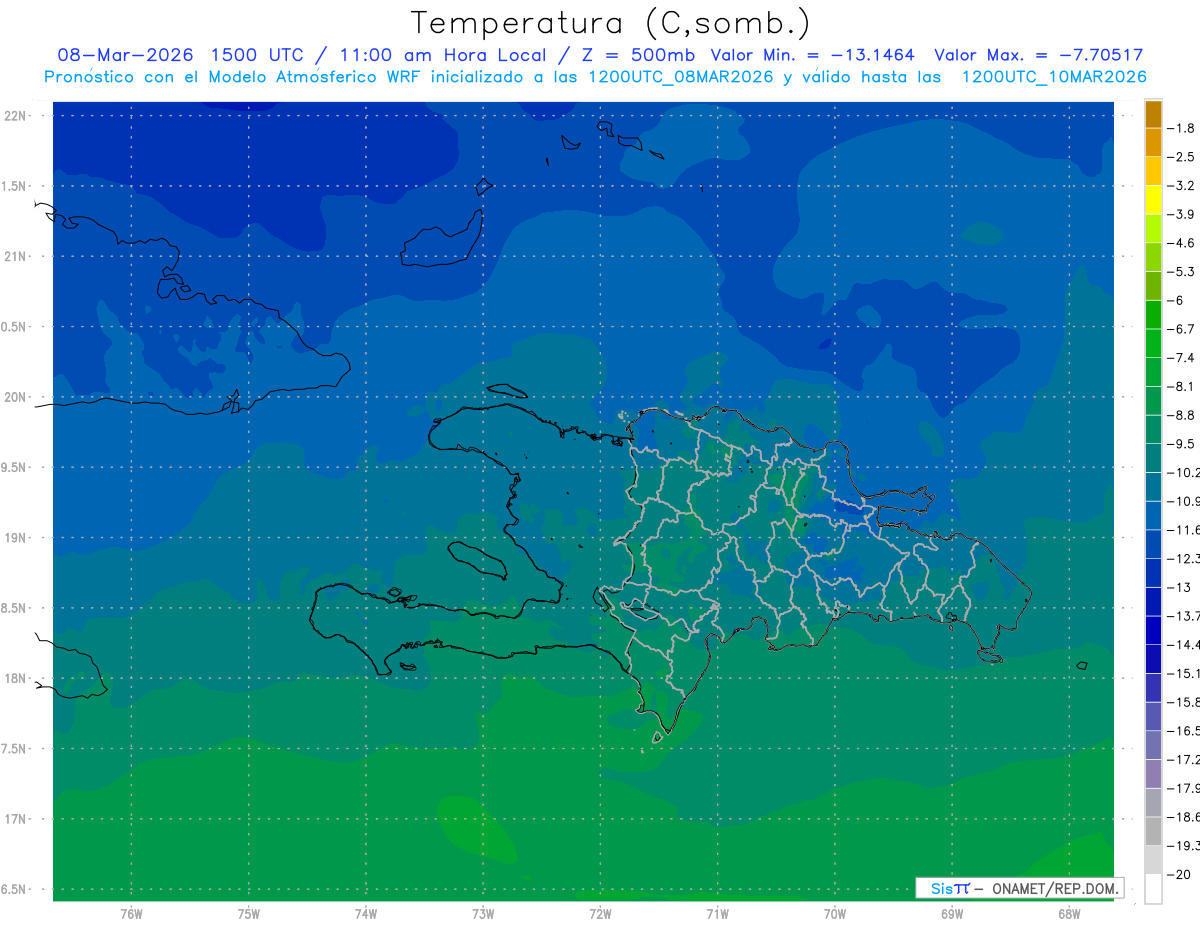Click the "17N" latitude label
The width and height of the screenshot is (1200, 927).
(x=16, y=819)
